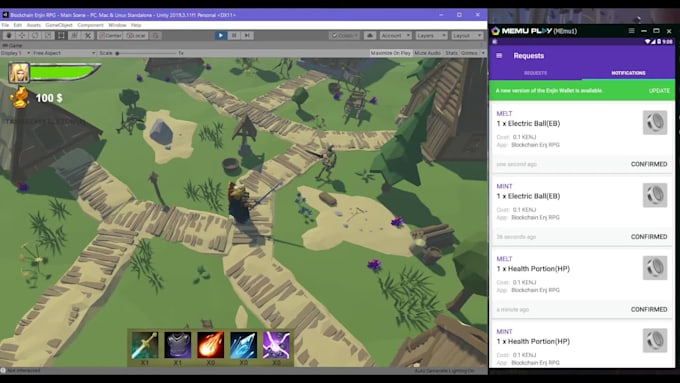The image size is (680, 383).
Task: Select the armor item in hotbar
Action: [177, 345]
